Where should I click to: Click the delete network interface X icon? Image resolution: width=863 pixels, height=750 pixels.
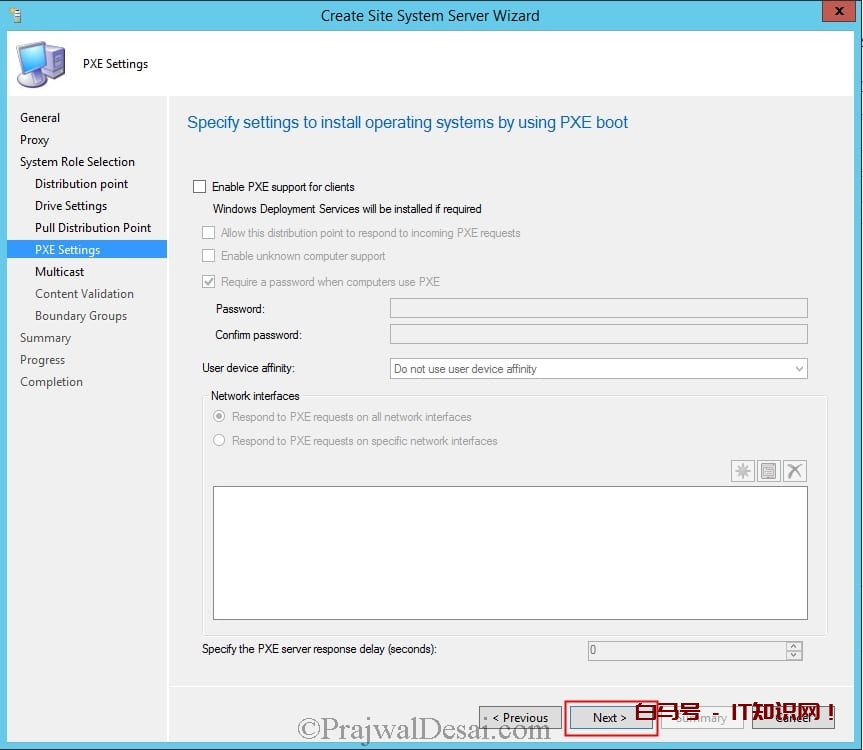click(795, 471)
